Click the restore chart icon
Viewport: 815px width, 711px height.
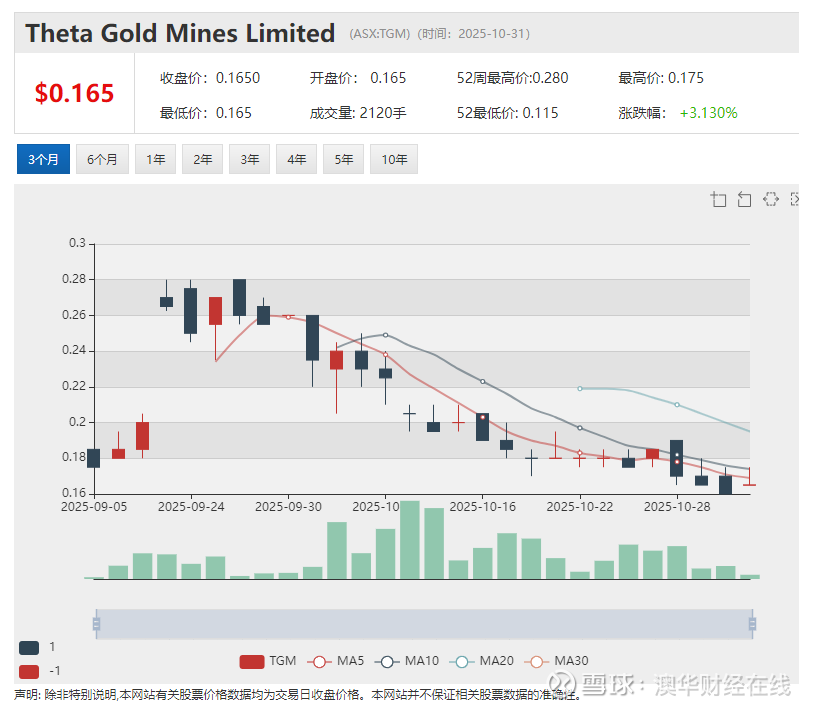pyautogui.click(x=771, y=199)
